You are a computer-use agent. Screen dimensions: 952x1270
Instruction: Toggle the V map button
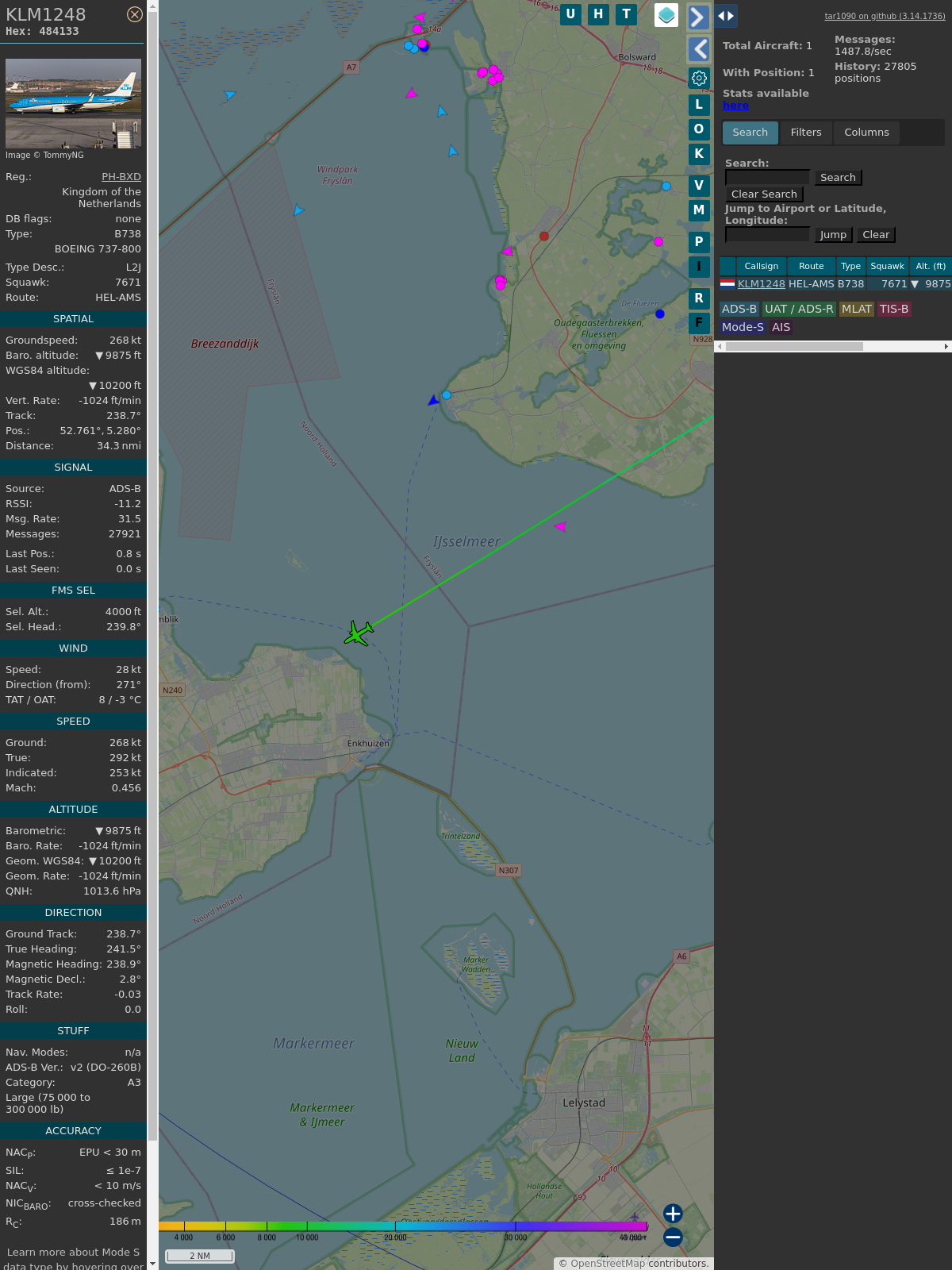[699, 186]
